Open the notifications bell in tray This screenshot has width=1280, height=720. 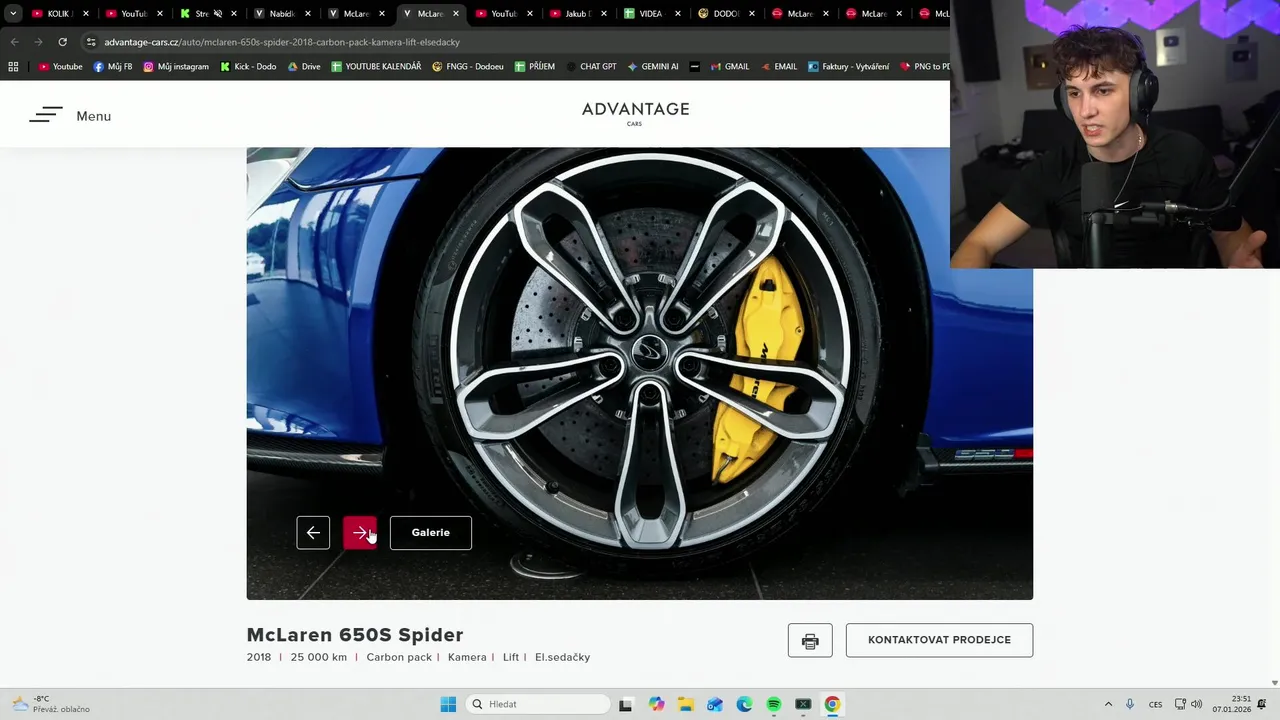coord(1263,704)
